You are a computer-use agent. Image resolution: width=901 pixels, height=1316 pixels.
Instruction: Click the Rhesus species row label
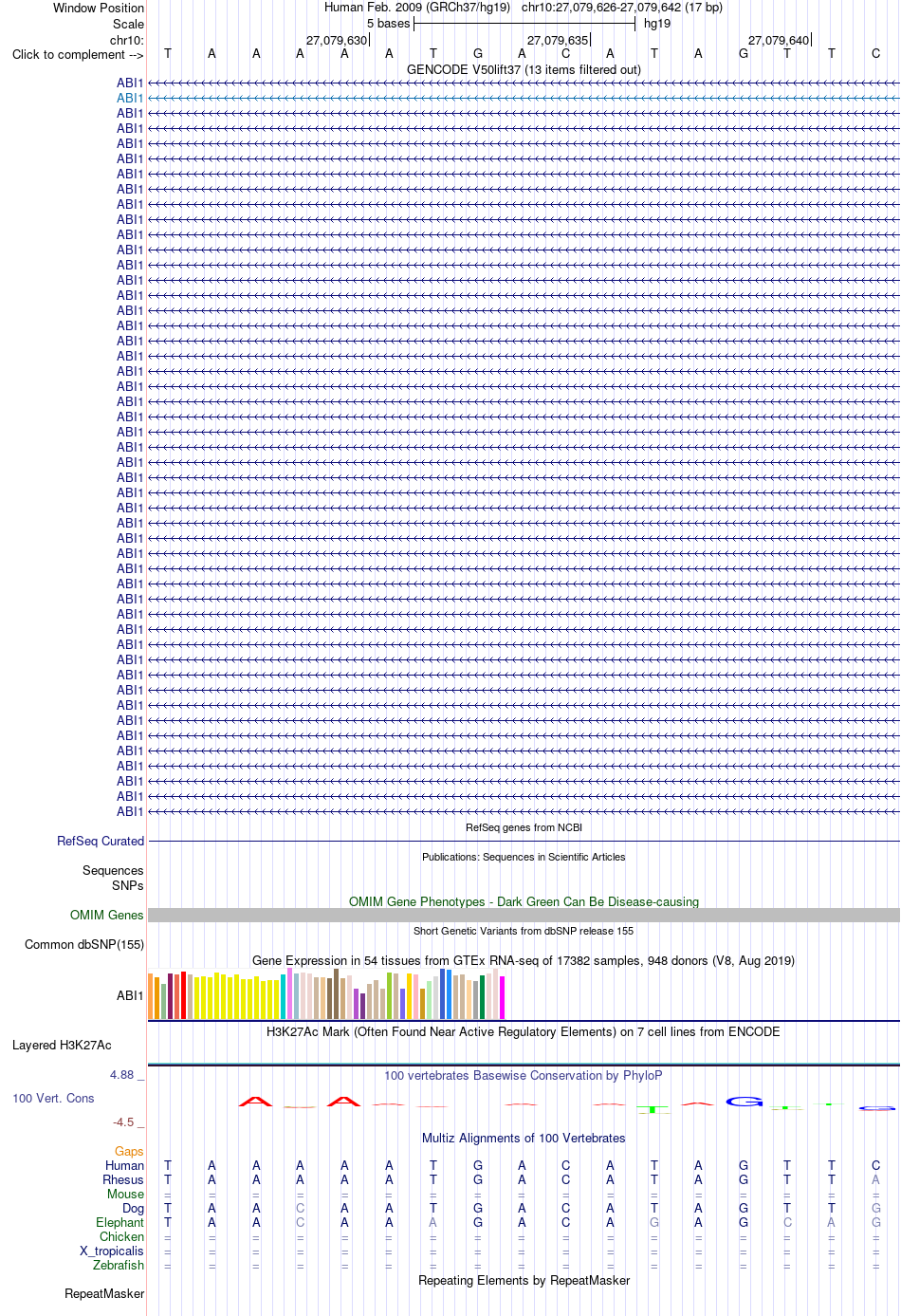pyautogui.click(x=123, y=1179)
